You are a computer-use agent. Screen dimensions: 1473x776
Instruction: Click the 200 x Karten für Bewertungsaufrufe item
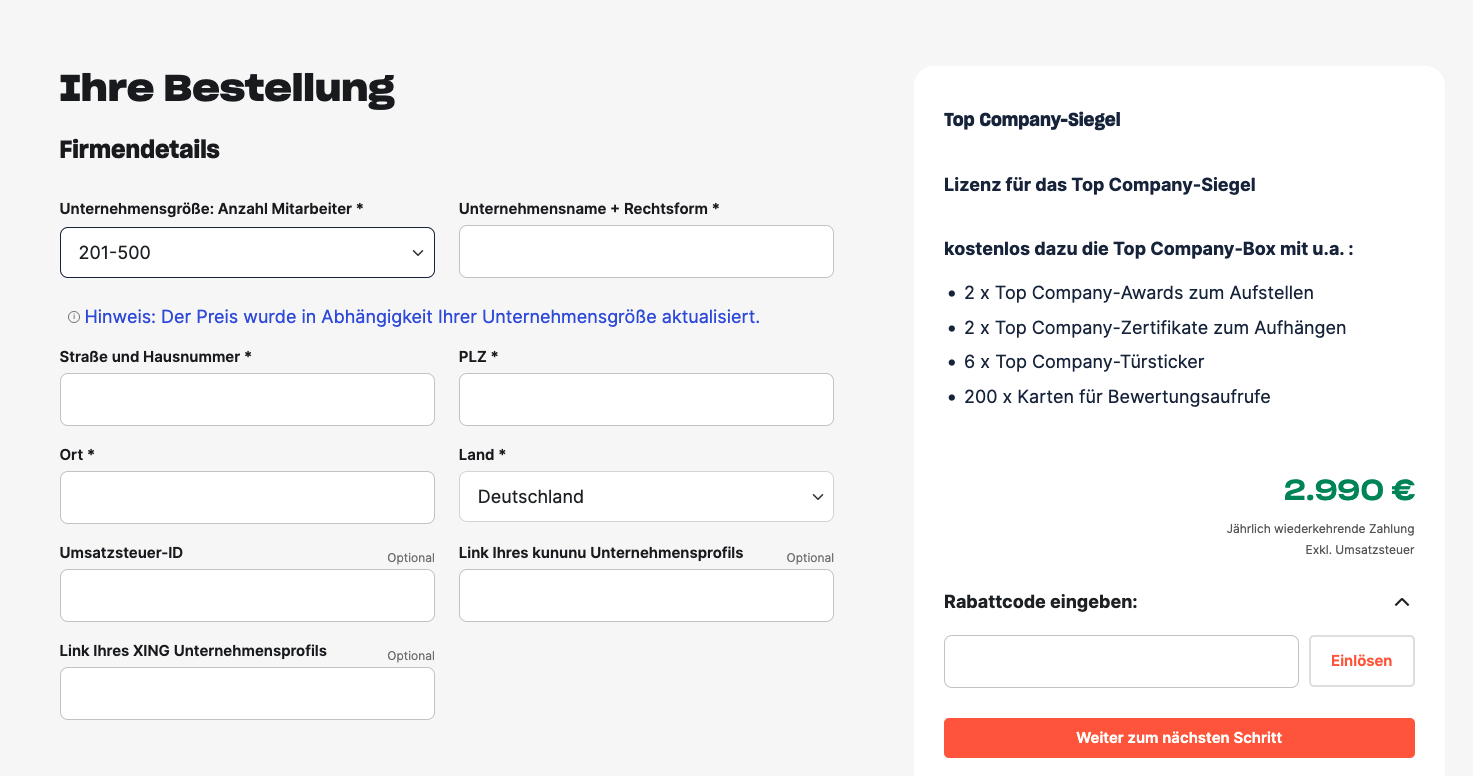click(x=1117, y=397)
